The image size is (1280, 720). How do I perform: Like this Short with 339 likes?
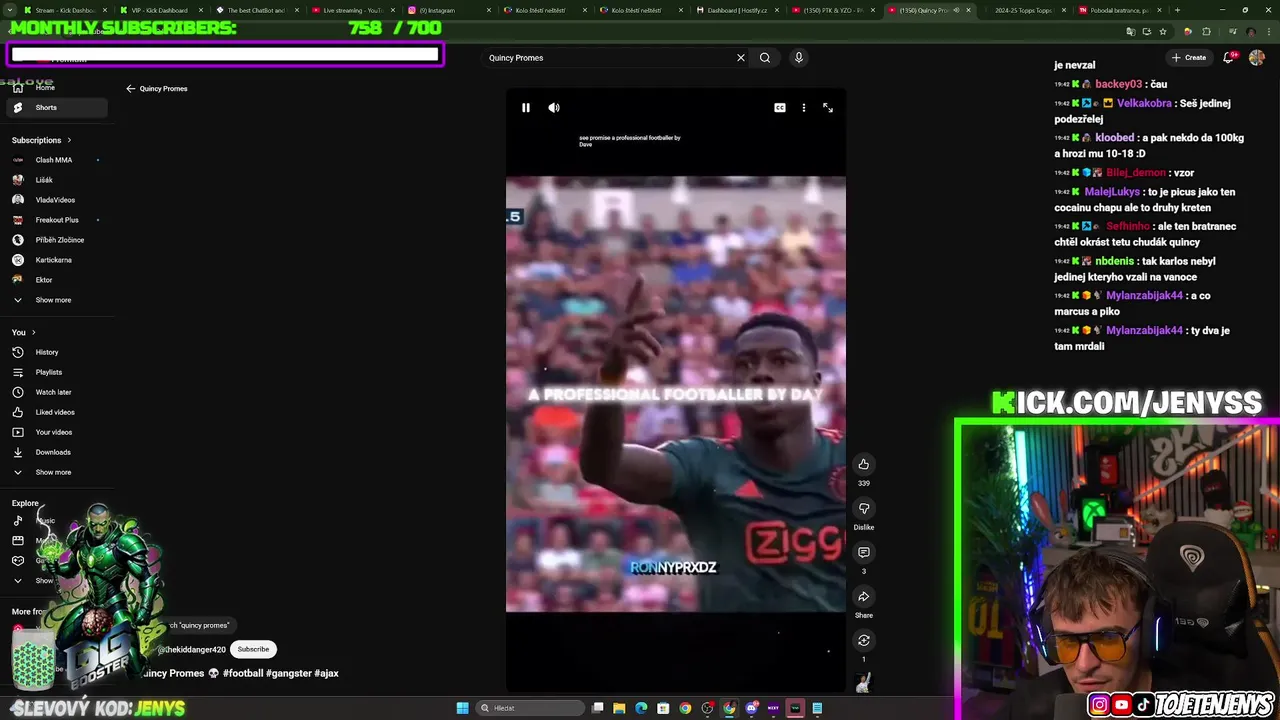click(864, 464)
